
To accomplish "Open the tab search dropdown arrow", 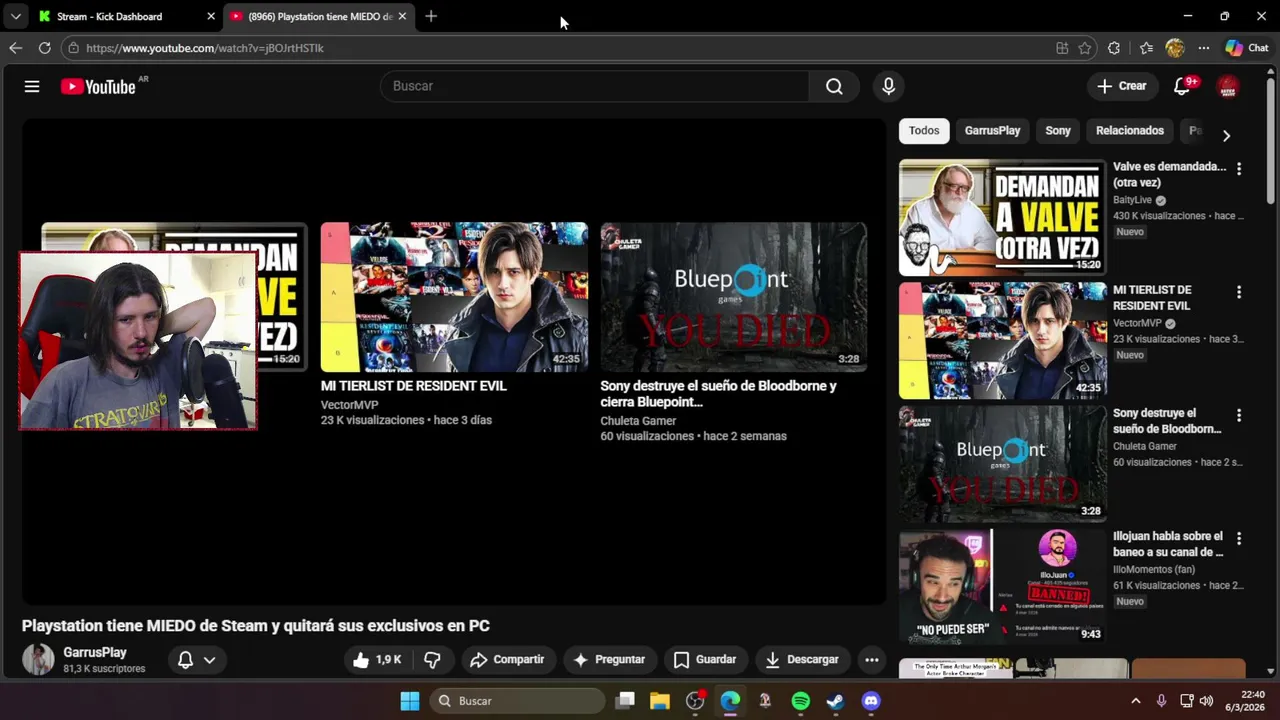I will [x=15, y=16].
